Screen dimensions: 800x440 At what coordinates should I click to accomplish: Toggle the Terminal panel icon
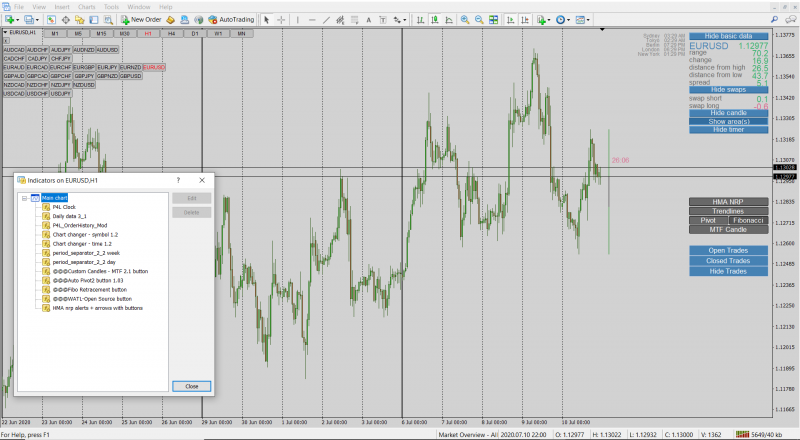94,19
